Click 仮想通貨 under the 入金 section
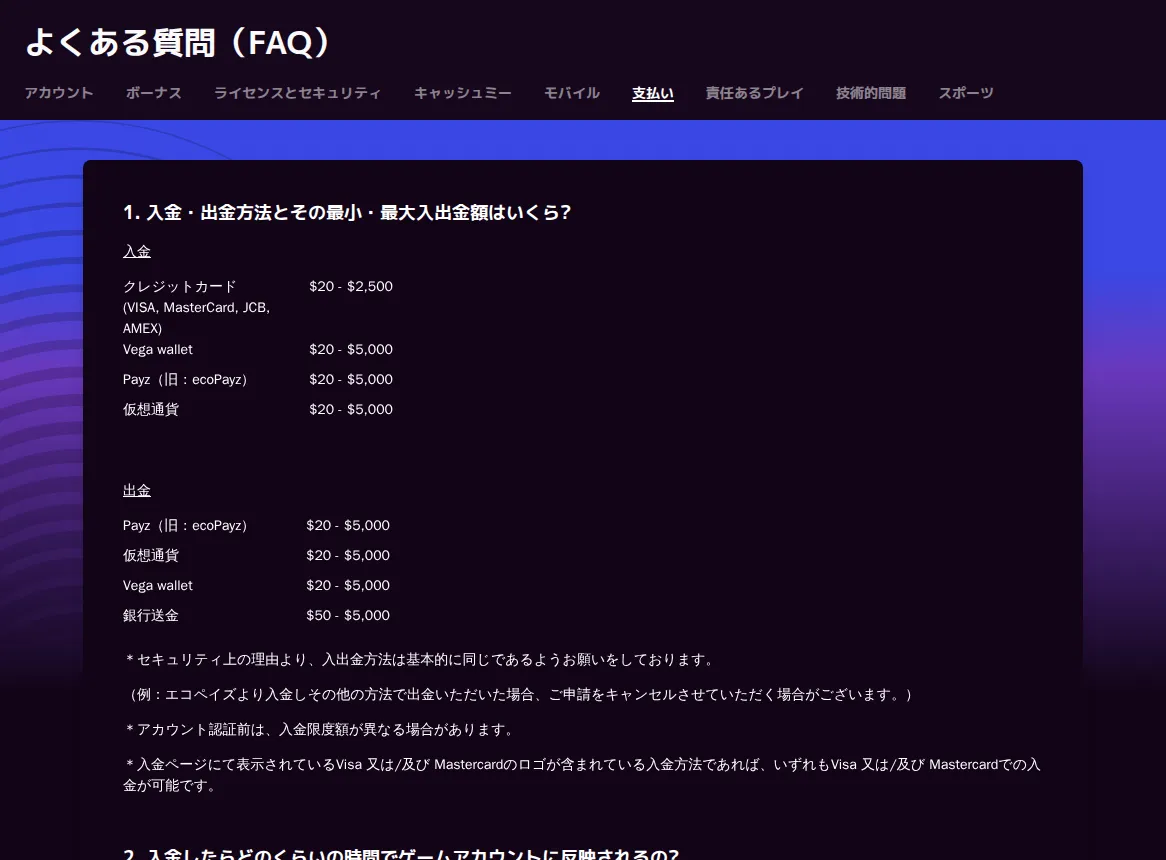The image size is (1166, 860). coord(151,410)
